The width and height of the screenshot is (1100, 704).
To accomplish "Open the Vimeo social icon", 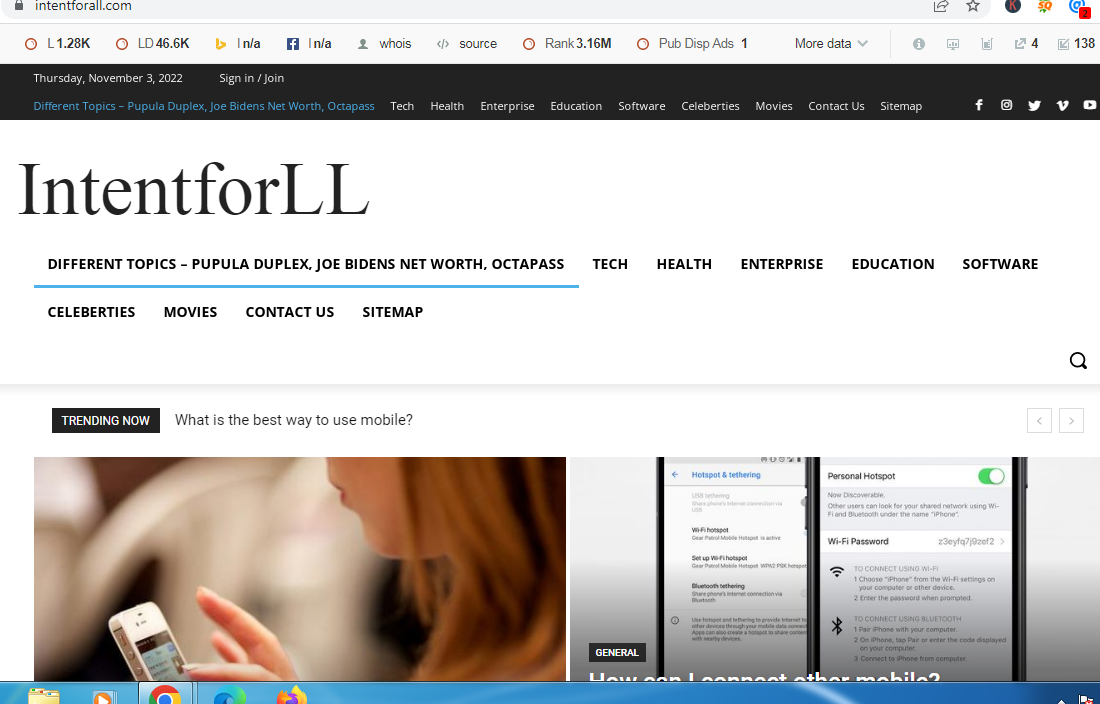I will tap(1062, 105).
